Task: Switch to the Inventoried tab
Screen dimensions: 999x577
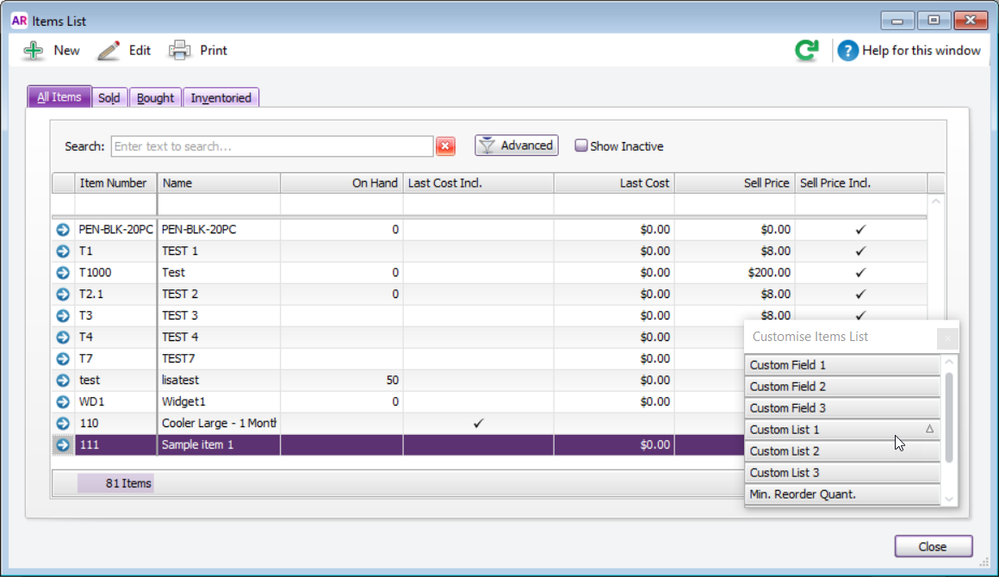Action: coord(221,98)
